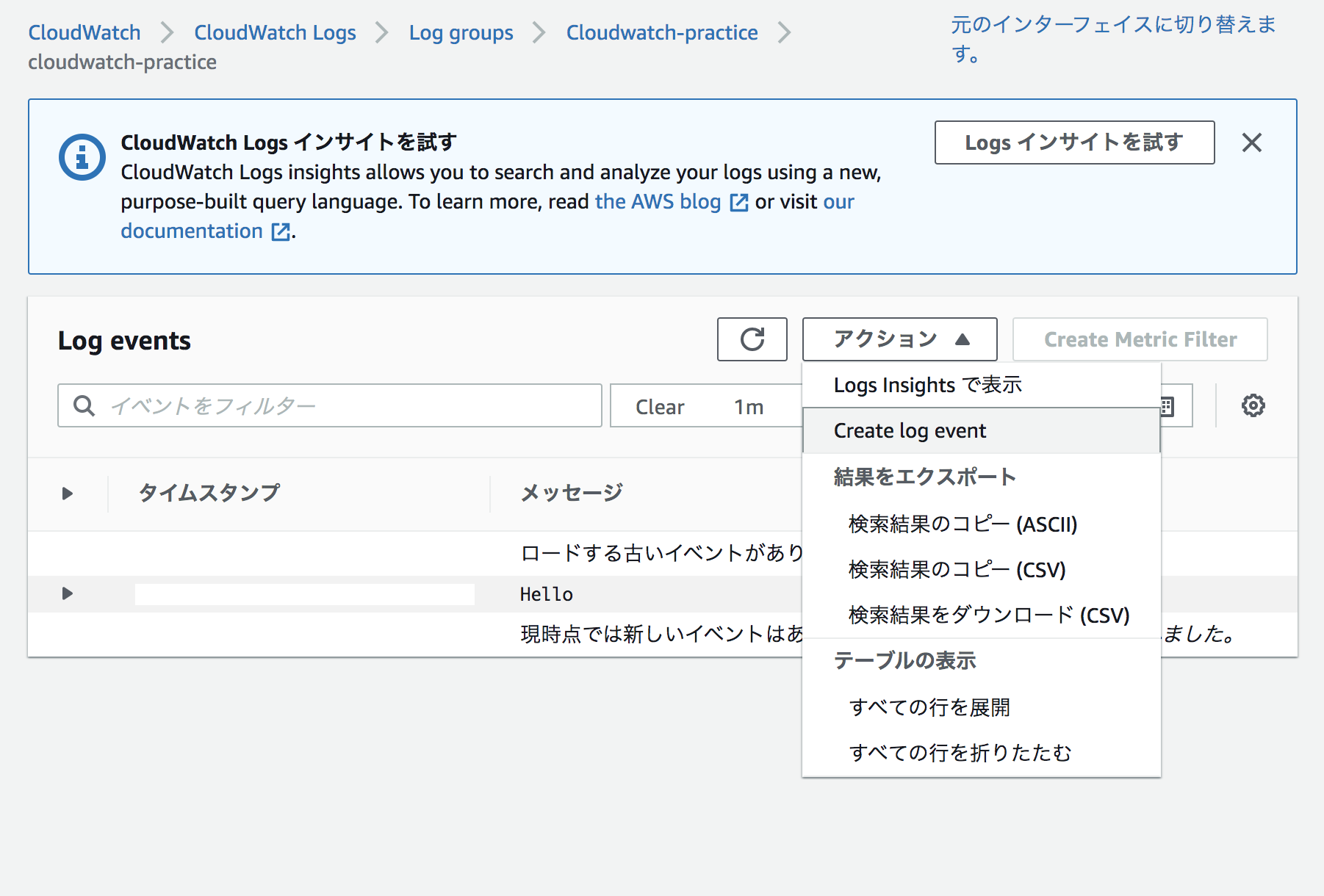Click the search magnifier icon
The image size is (1324, 896).
pyautogui.click(x=84, y=405)
